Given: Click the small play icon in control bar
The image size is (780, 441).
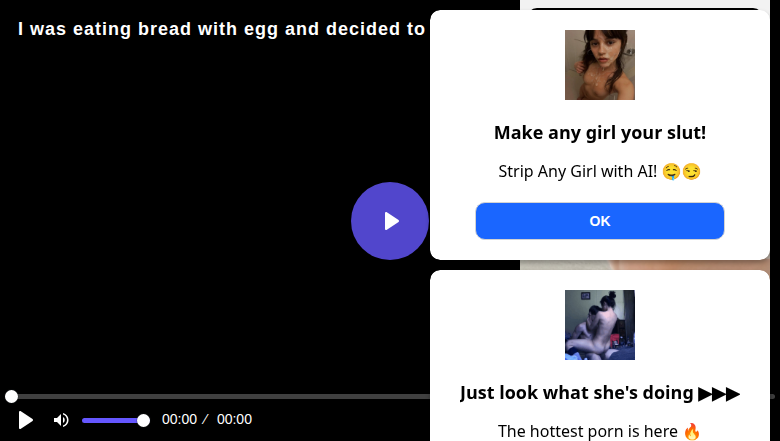Looking at the screenshot, I should (25, 420).
